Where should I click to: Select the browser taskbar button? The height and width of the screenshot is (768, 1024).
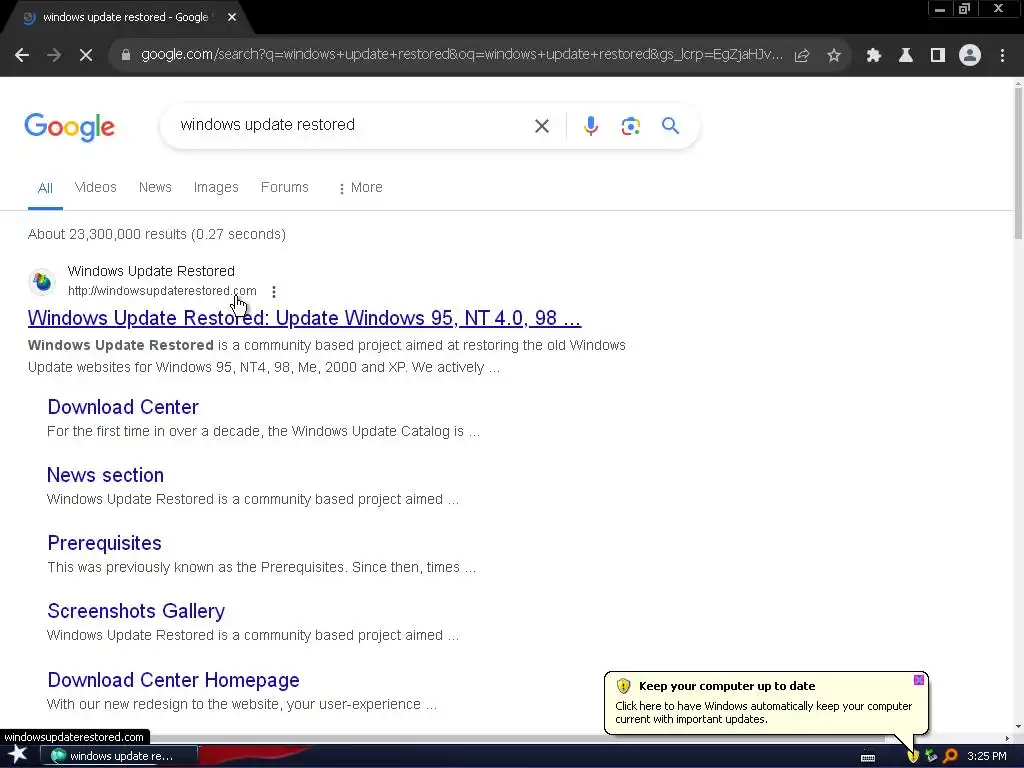click(119, 756)
